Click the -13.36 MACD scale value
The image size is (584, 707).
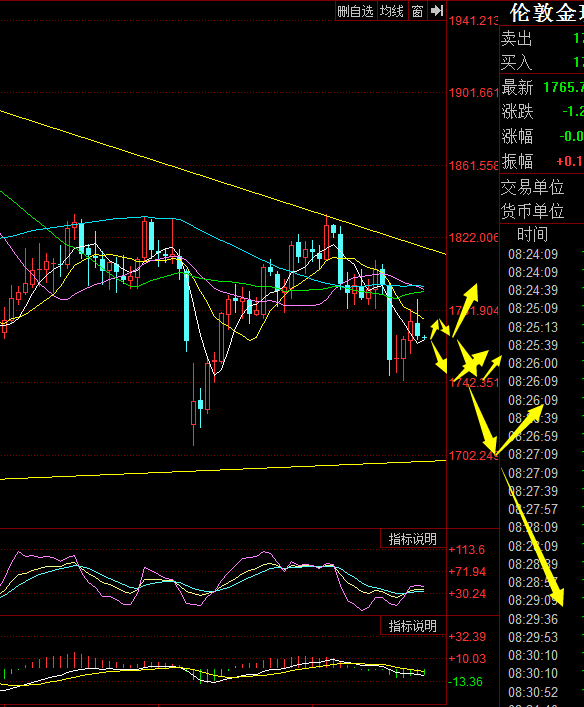coord(466,682)
